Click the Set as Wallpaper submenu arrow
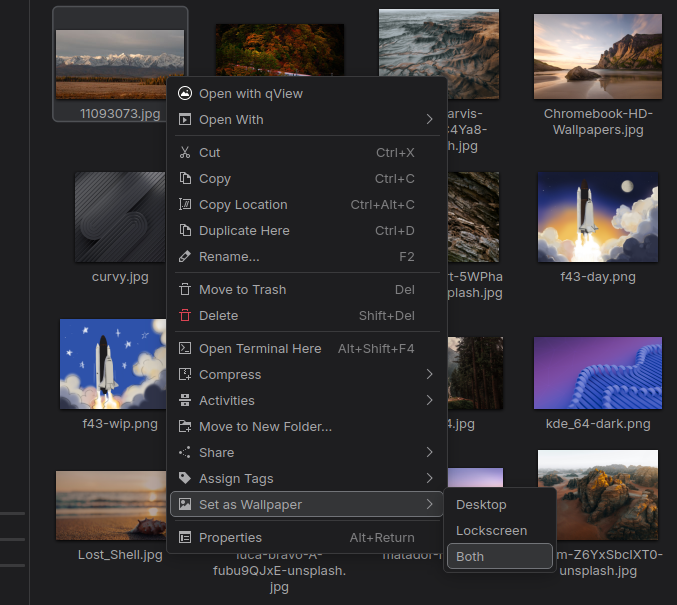Viewport: 677px width, 605px height. coord(429,504)
